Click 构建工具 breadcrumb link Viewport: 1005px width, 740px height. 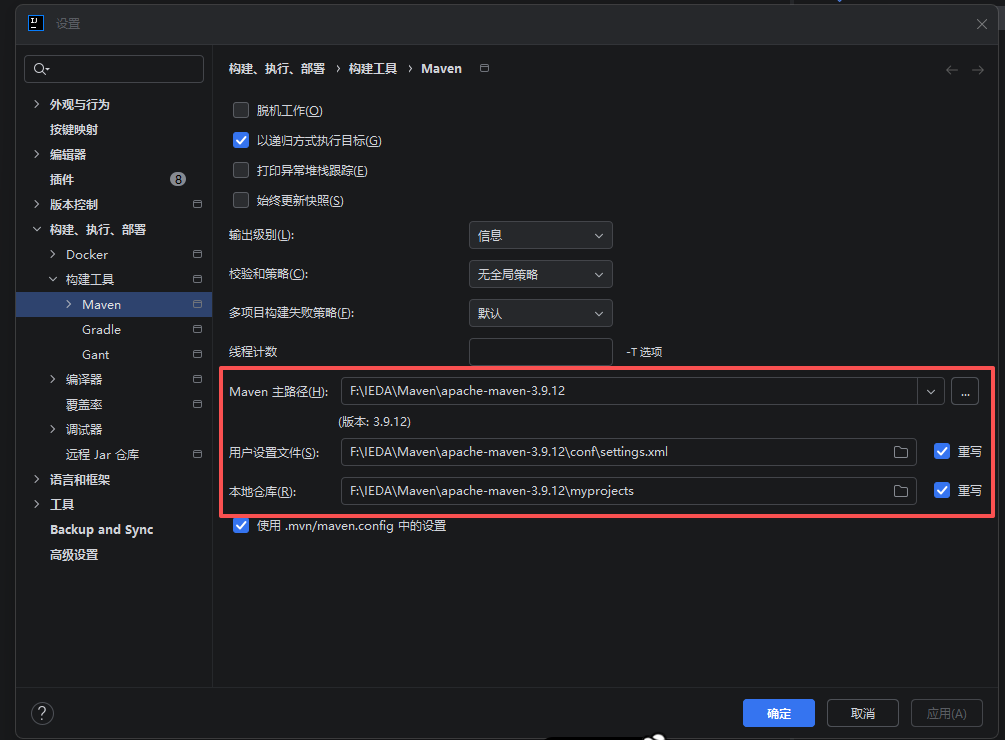click(373, 69)
